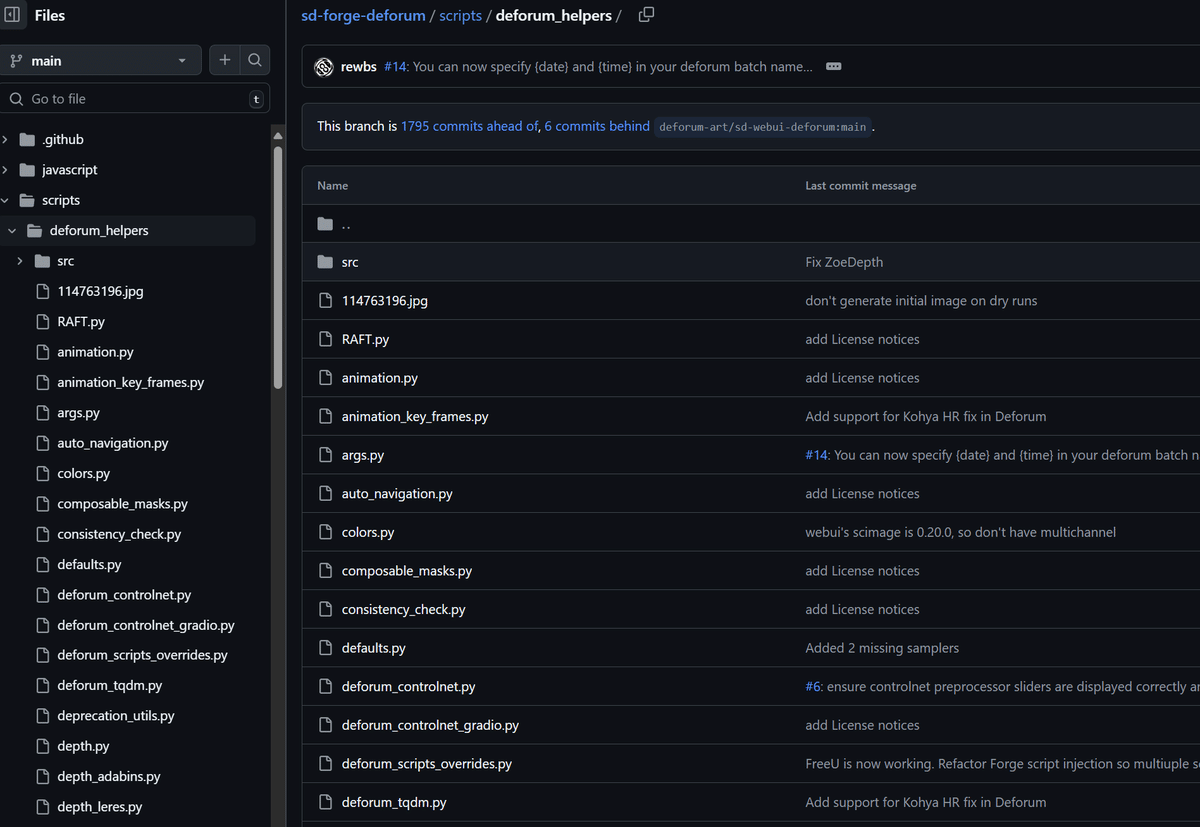Expand the .github folder in tree
Image resolution: width=1200 pixels, height=827 pixels.
click(x=6, y=140)
